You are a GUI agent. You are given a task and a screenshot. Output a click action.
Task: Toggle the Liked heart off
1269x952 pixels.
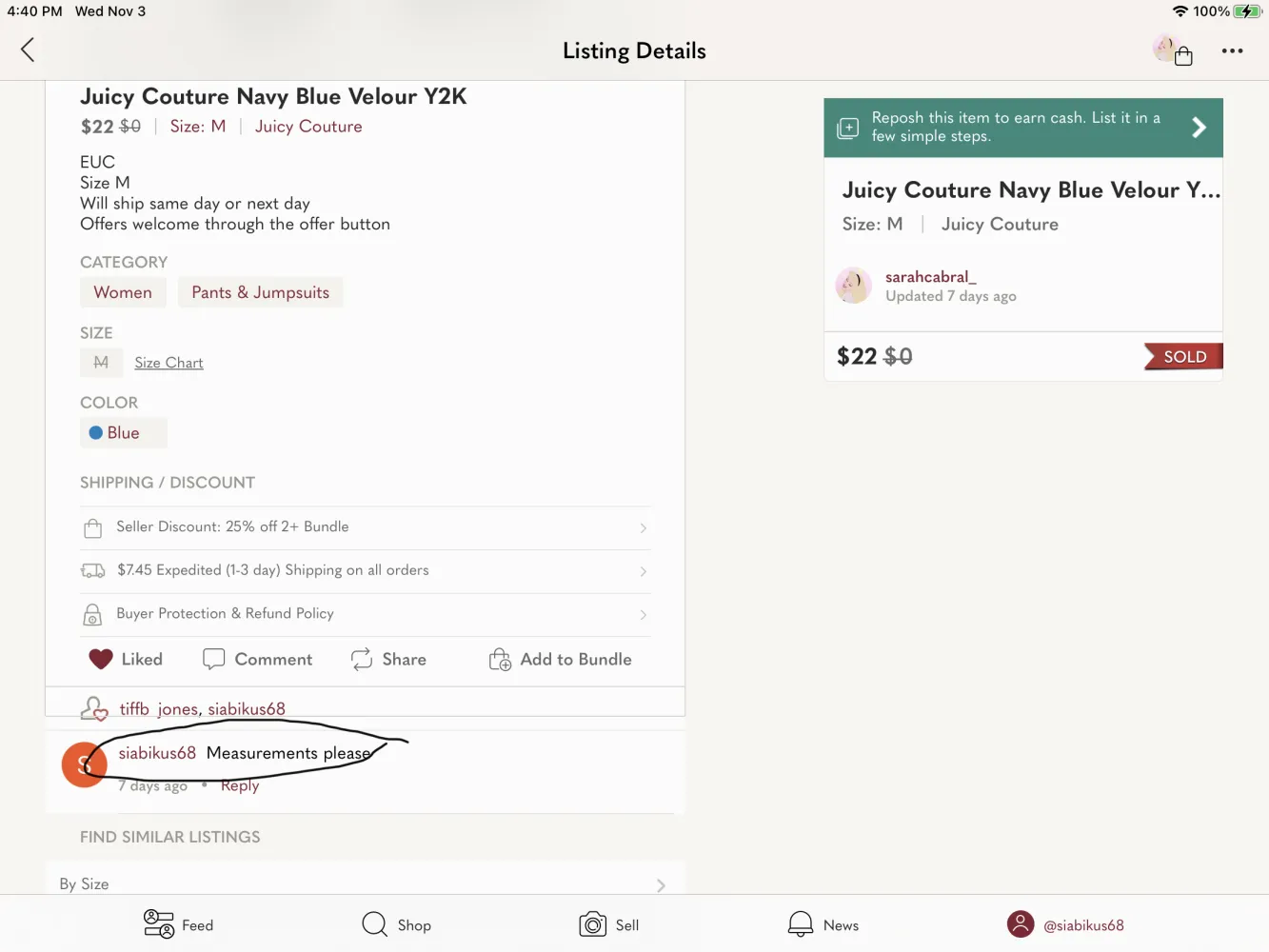point(101,659)
